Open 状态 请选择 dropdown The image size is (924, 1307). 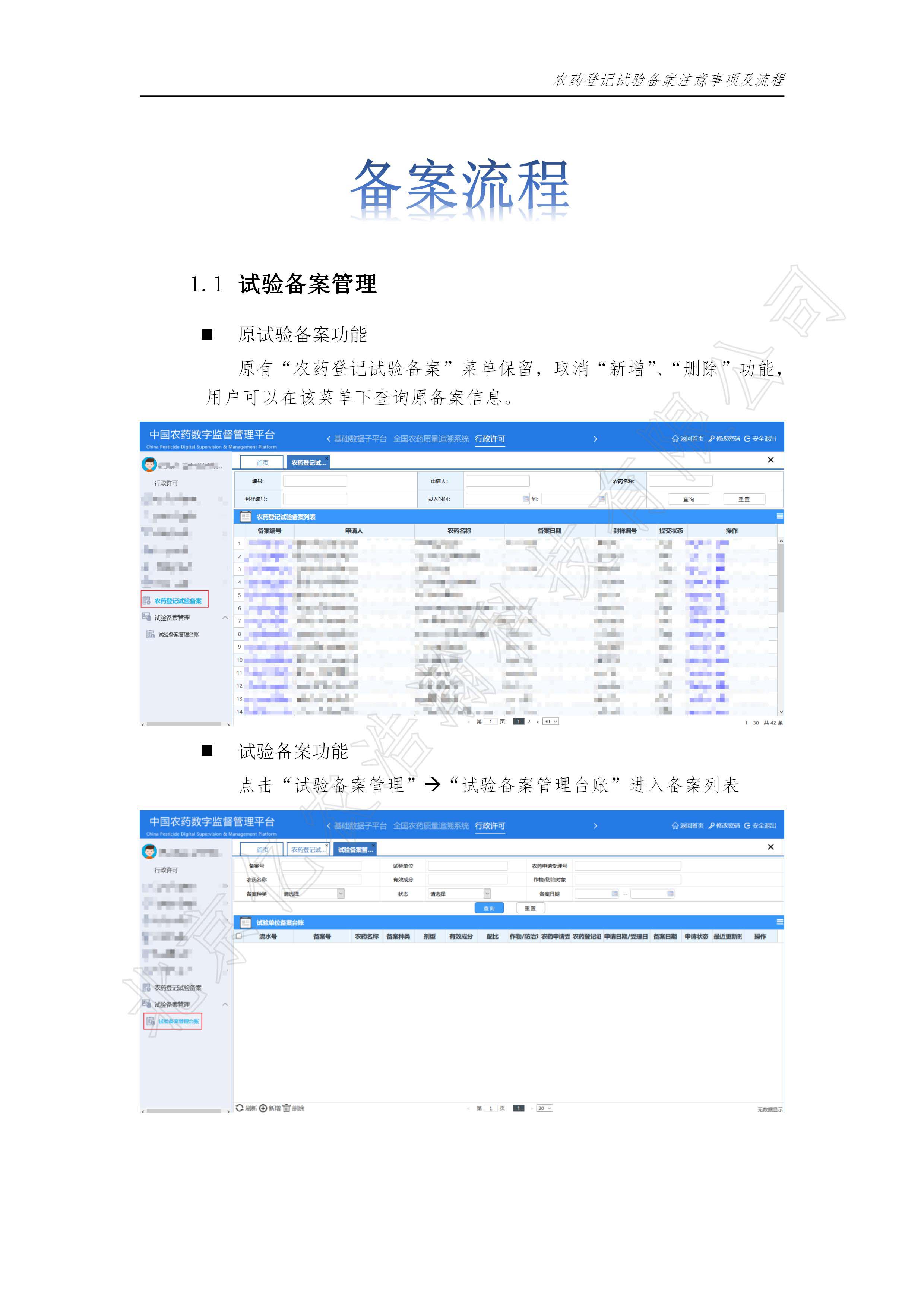pyautogui.click(x=460, y=894)
